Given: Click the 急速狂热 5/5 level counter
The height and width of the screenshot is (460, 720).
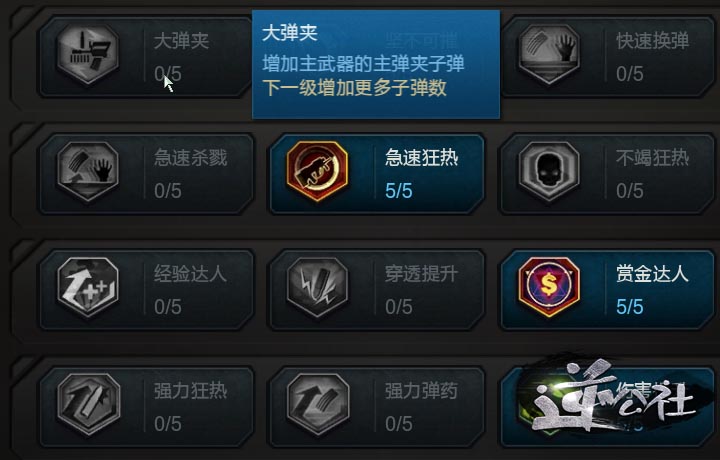Looking at the screenshot, I should 399,191.
